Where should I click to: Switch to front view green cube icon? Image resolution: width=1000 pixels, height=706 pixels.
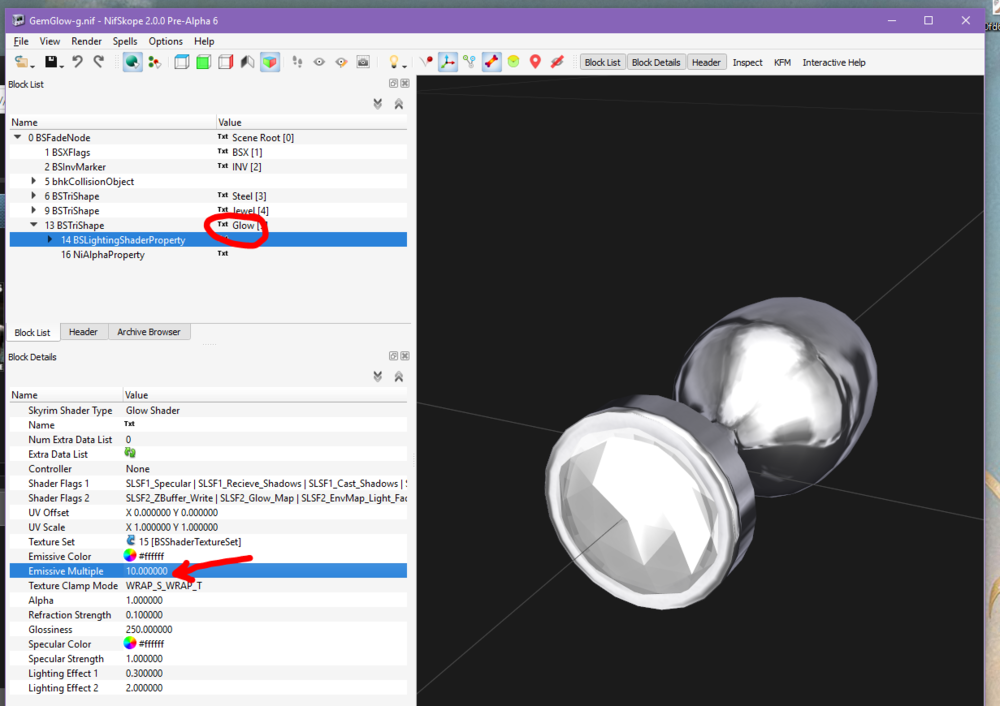(203, 62)
